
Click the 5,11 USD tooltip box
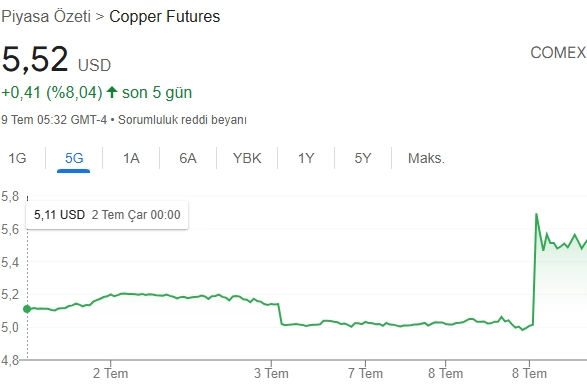[x=107, y=215]
